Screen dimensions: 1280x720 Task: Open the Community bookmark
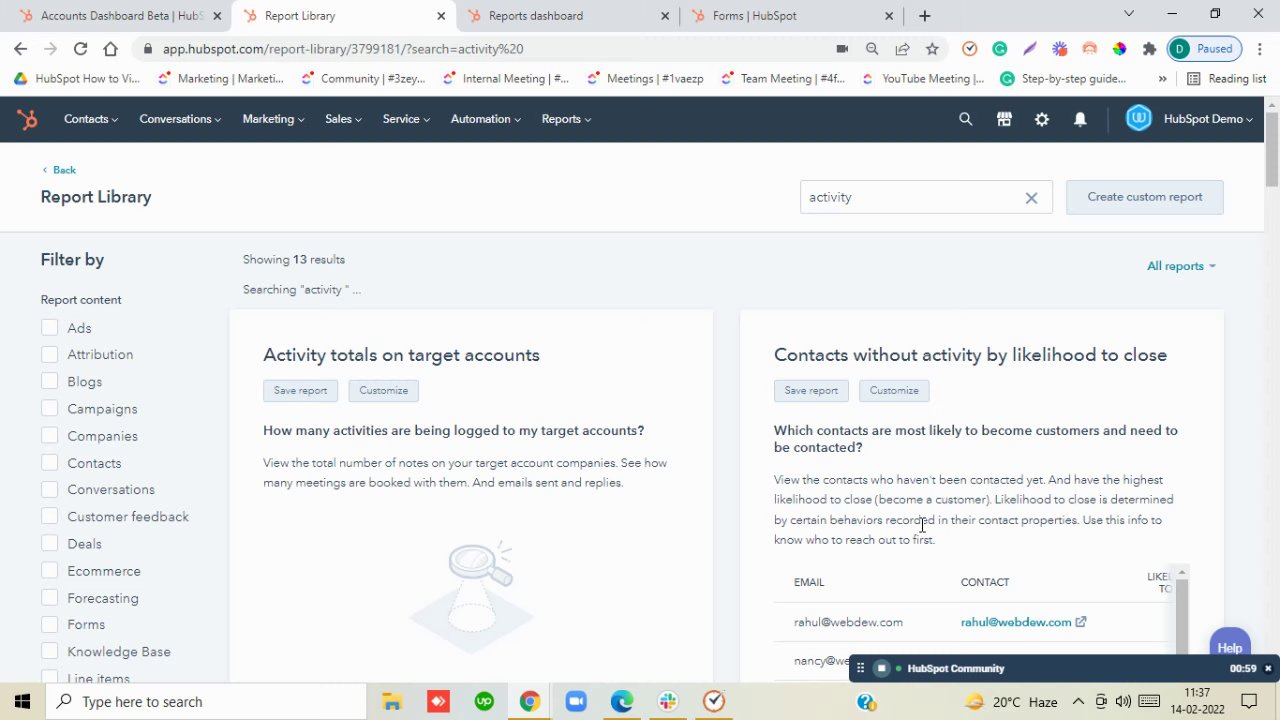tap(363, 78)
